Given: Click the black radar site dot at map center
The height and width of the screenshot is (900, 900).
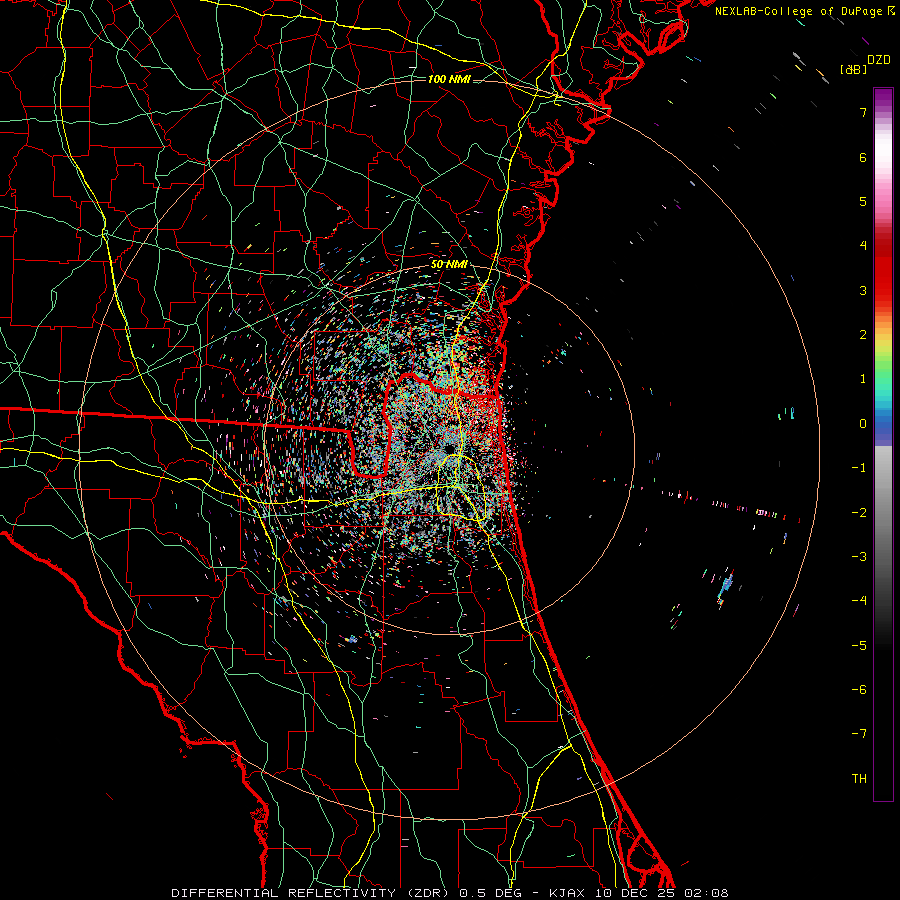Looking at the screenshot, I should (x=449, y=448).
